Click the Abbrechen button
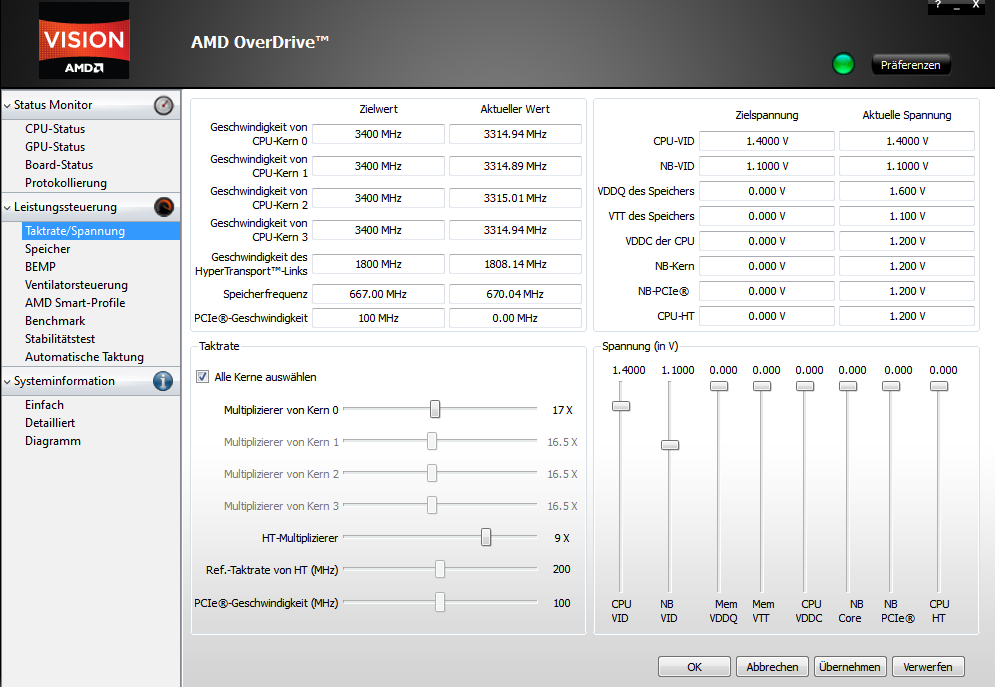995x687 pixels. pyautogui.click(x=772, y=667)
